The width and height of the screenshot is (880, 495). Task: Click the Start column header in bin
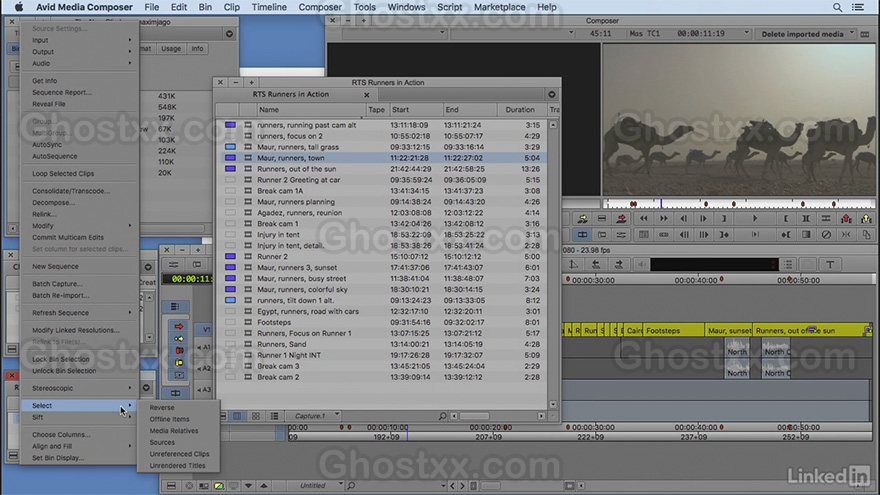tap(414, 109)
